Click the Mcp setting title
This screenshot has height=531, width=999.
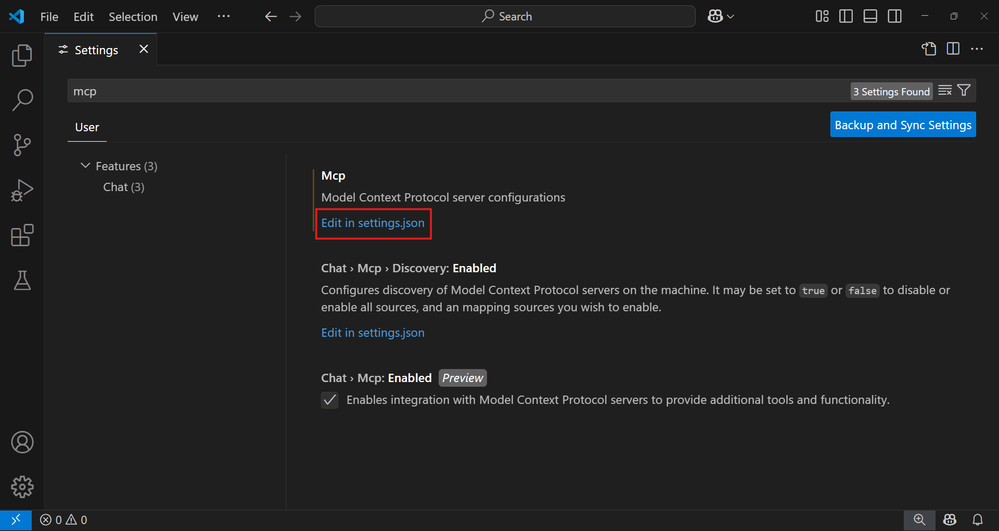tap(333, 175)
